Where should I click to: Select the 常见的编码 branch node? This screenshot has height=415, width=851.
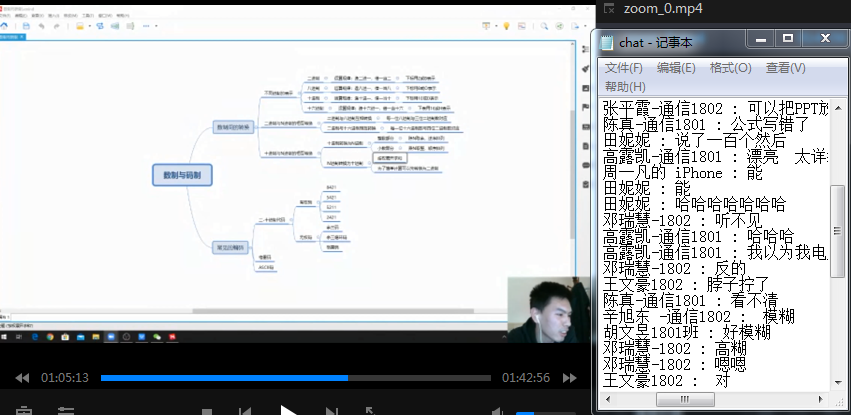[230, 248]
